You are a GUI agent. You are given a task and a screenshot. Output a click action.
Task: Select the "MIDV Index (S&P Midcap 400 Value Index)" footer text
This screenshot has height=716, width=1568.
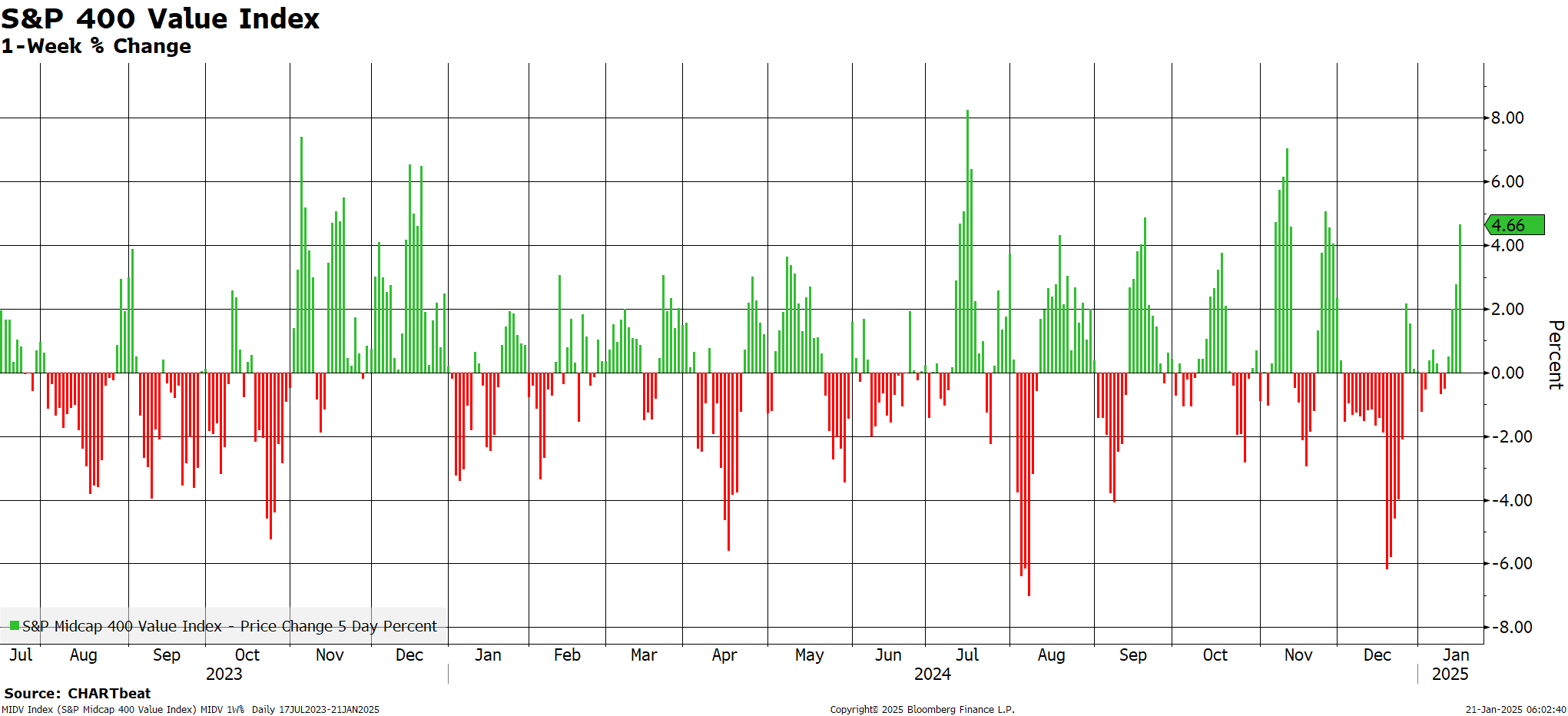point(99,710)
